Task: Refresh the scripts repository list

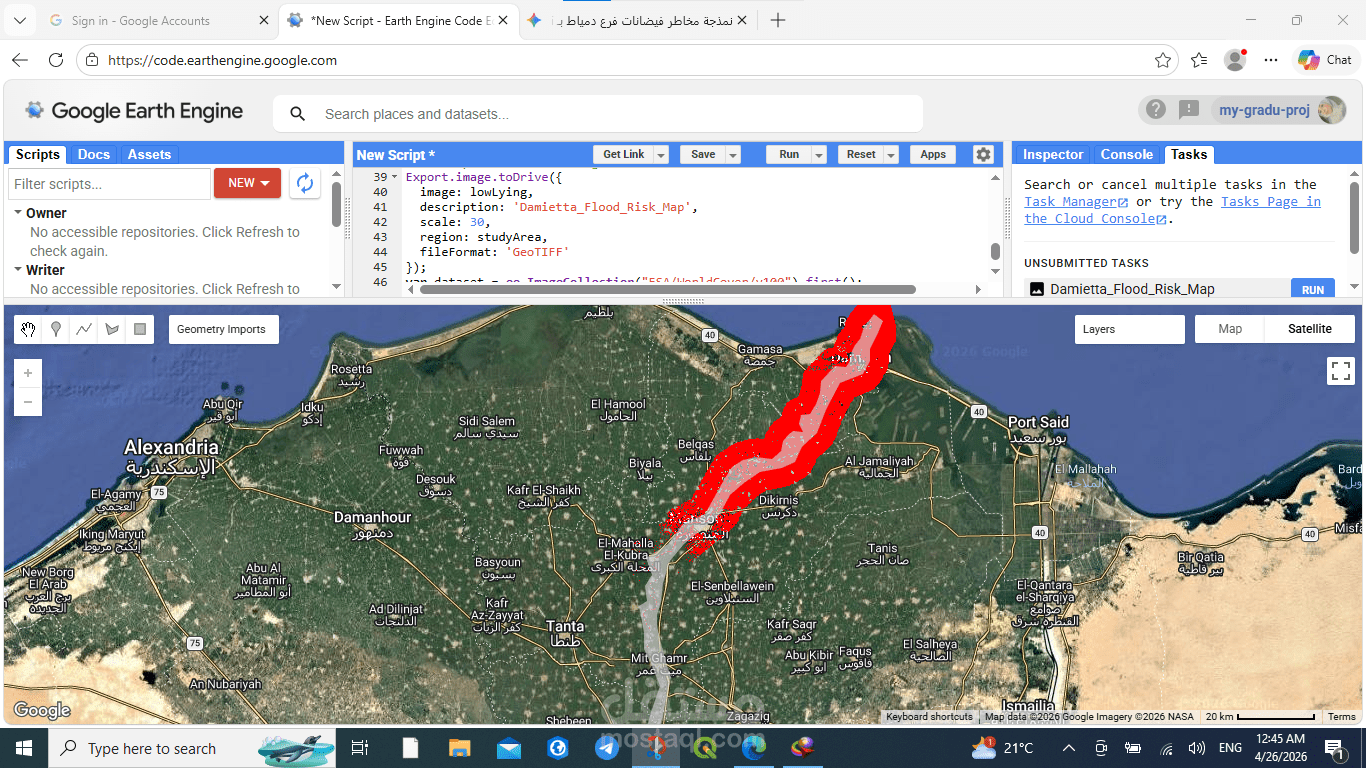Action: pos(305,183)
